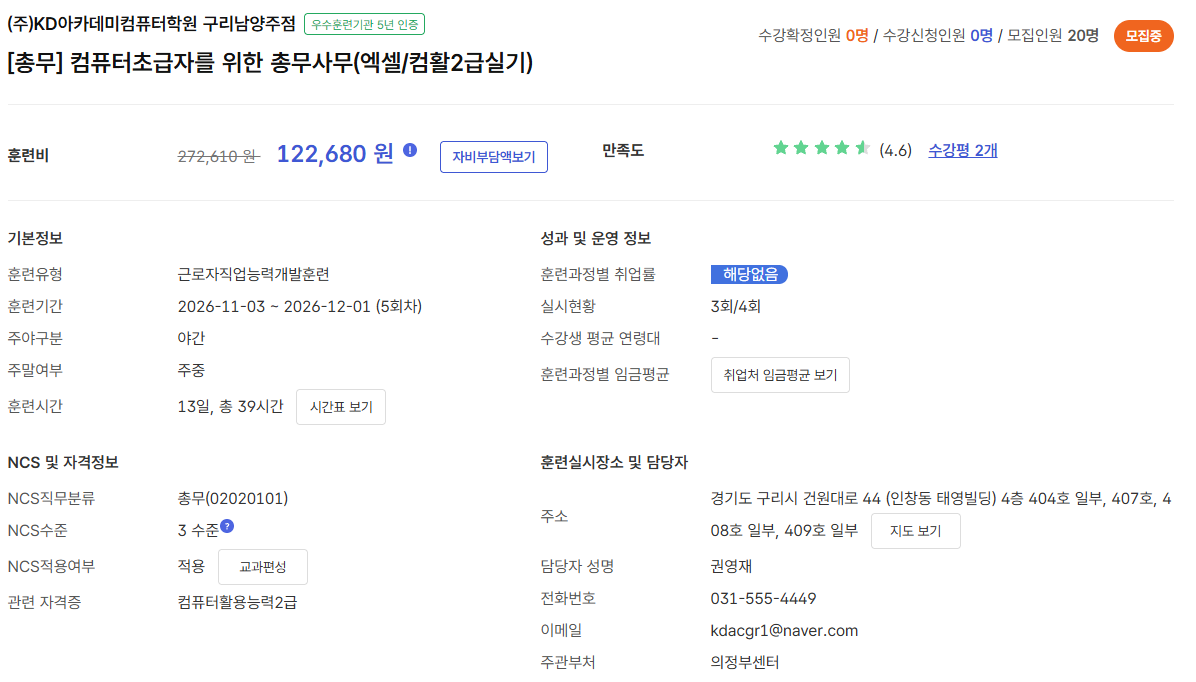Click the 3회/4회 실시현황 value

(x=735, y=307)
